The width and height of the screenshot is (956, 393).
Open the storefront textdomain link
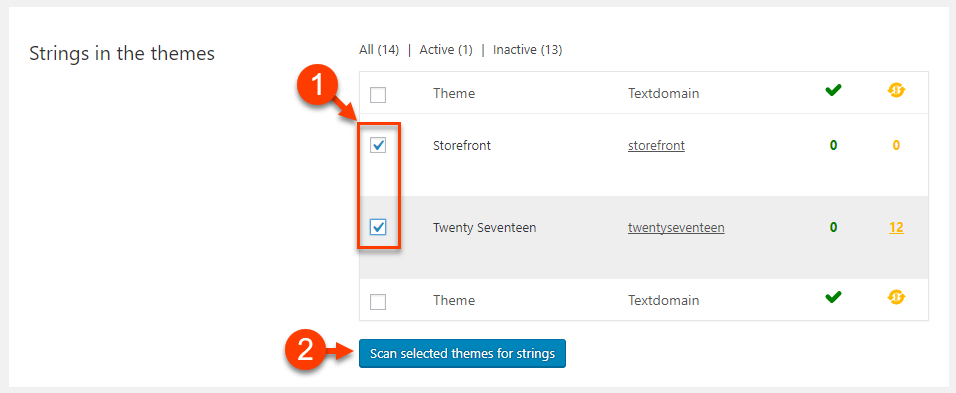(x=656, y=146)
